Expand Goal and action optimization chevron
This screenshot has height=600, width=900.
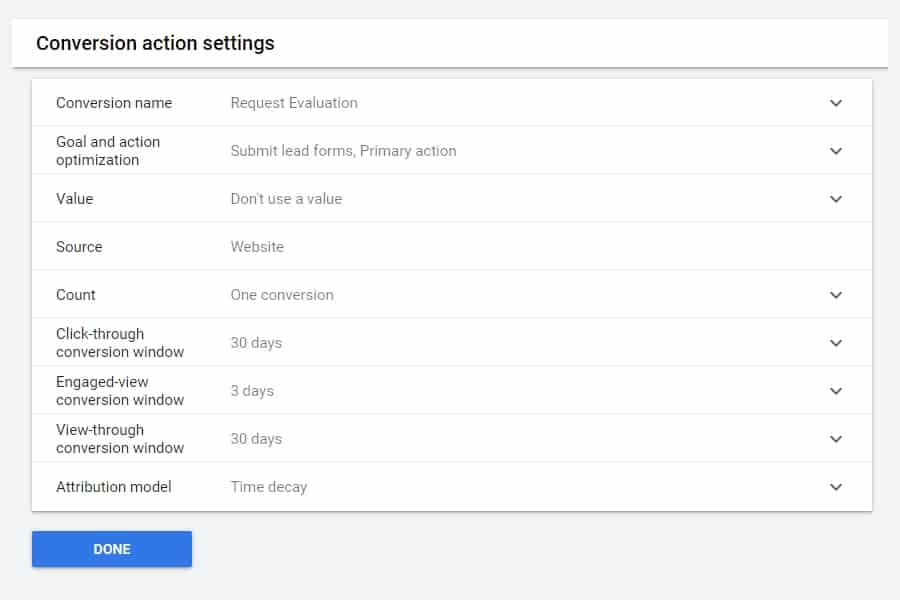(836, 151)
